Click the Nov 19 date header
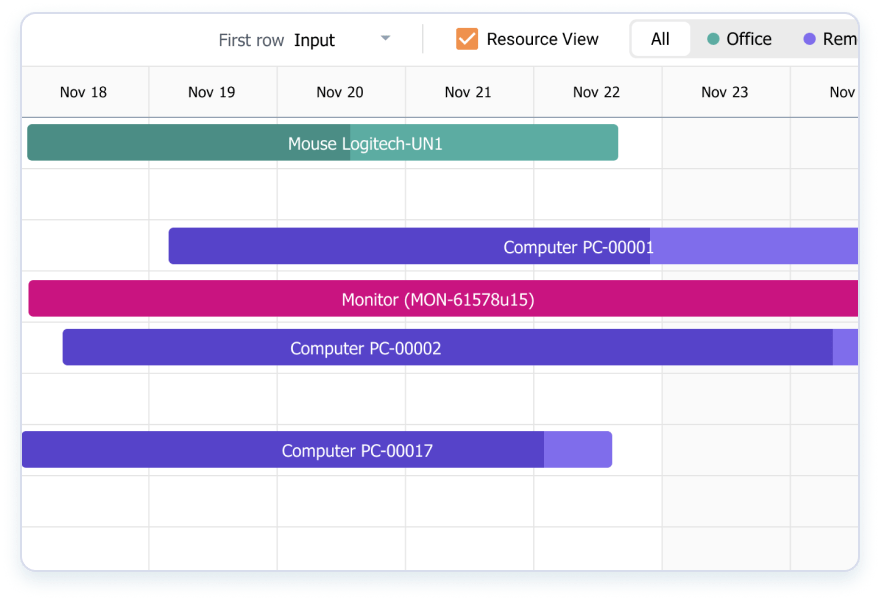Viewport: 880px width, 600px height. (212, 92)
